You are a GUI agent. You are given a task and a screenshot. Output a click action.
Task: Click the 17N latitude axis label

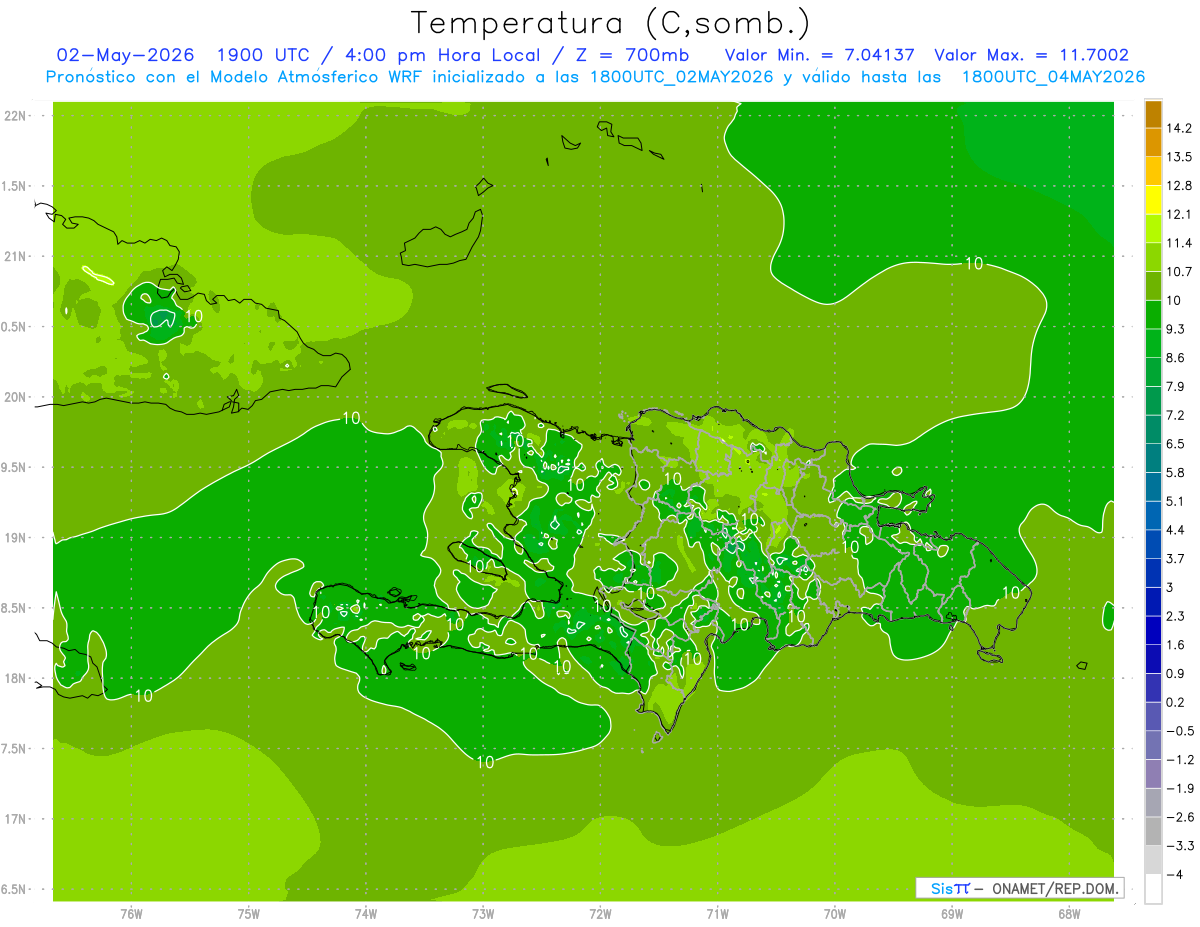pos(17,819)
